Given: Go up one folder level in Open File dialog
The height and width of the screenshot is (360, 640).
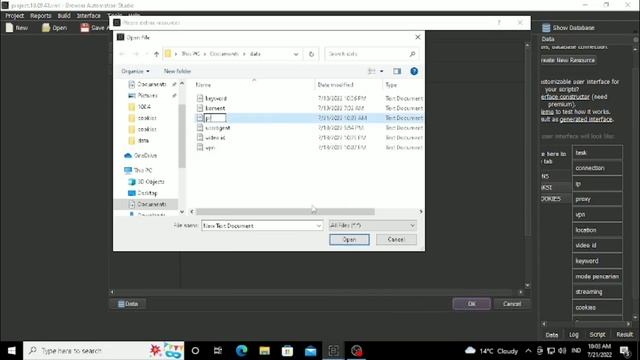Looking at the screenshot, I should coord(156,54).
